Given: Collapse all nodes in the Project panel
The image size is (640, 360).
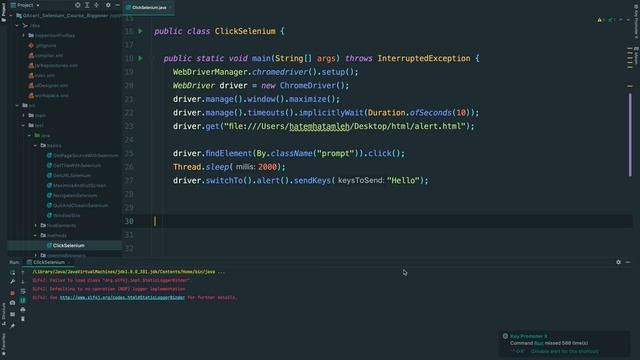Looking at the screenshot, I should 97,5.
